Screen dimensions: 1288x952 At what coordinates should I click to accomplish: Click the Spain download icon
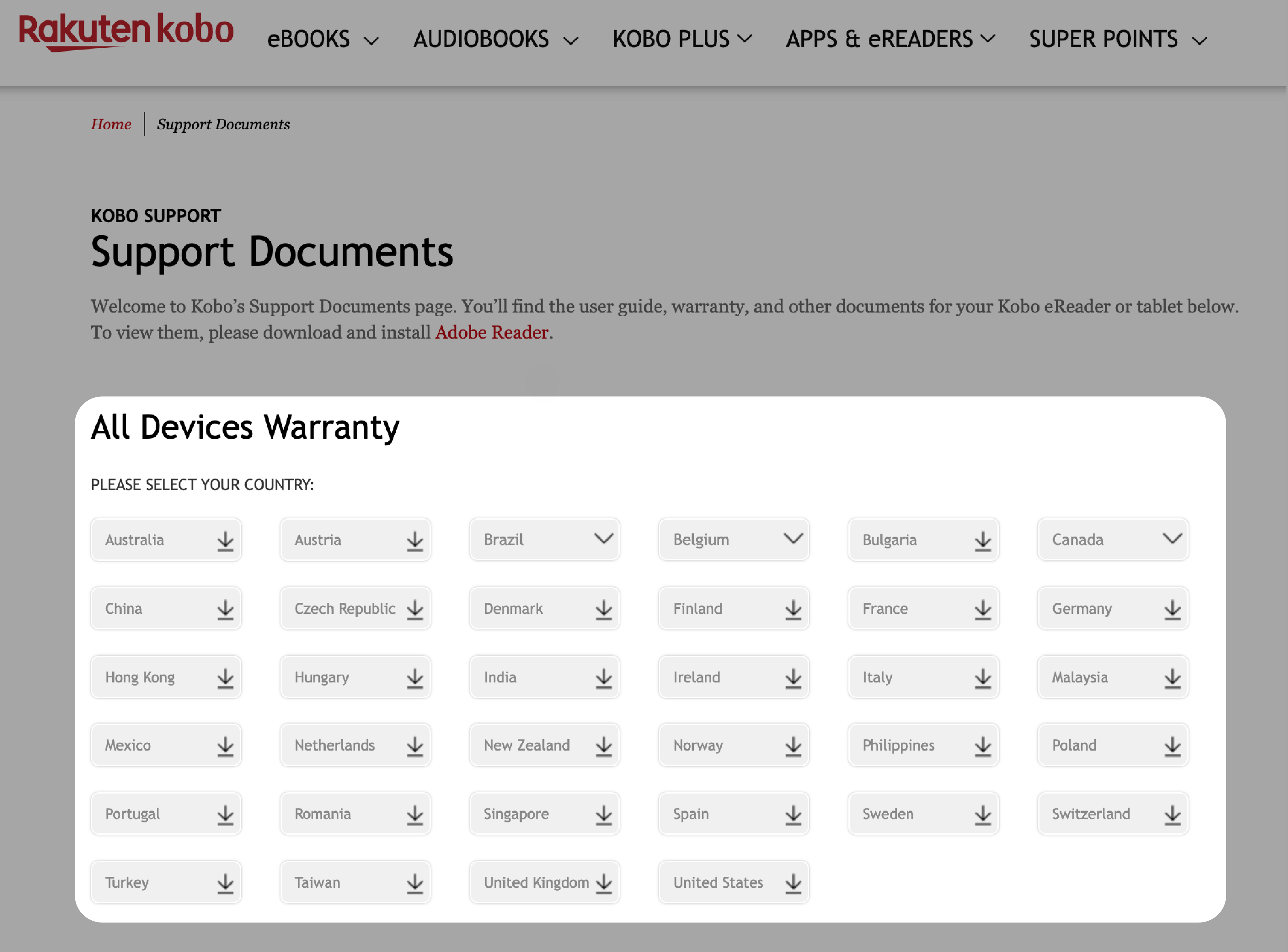tap(793, 813)
